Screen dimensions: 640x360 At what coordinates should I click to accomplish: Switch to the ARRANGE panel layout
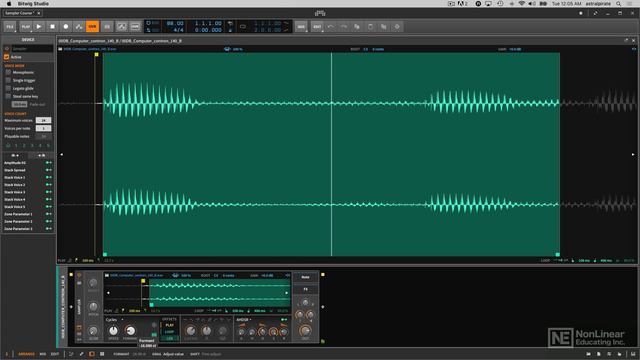[x=27, y=354]
